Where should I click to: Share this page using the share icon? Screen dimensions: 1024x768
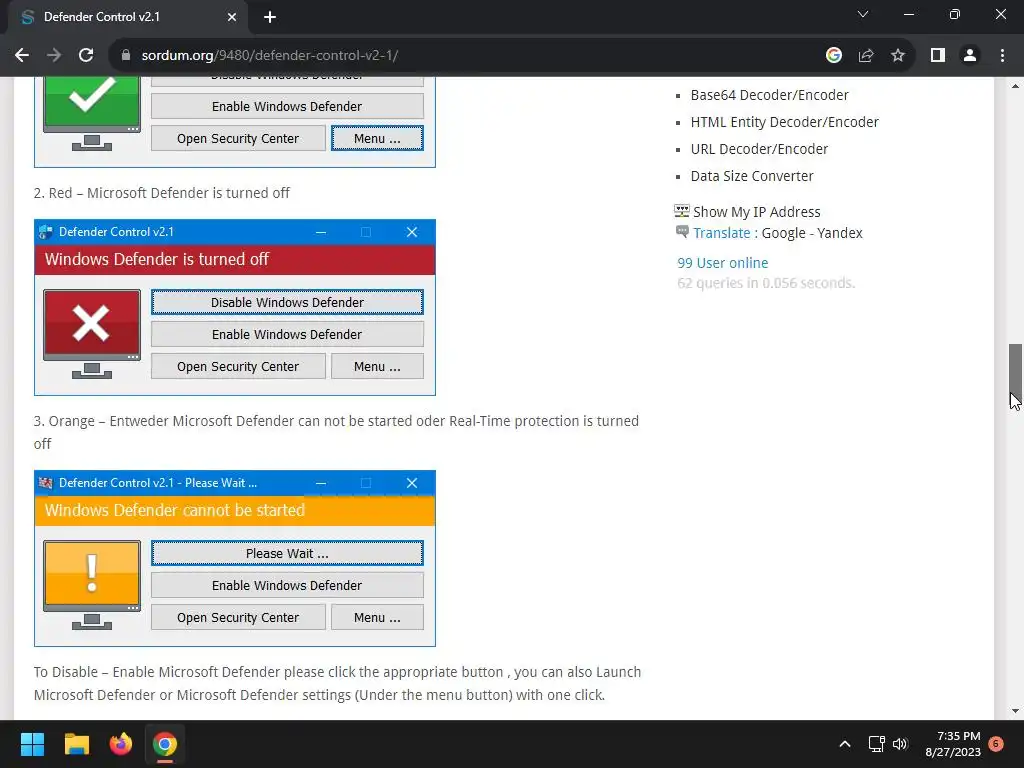pos(866,56)
